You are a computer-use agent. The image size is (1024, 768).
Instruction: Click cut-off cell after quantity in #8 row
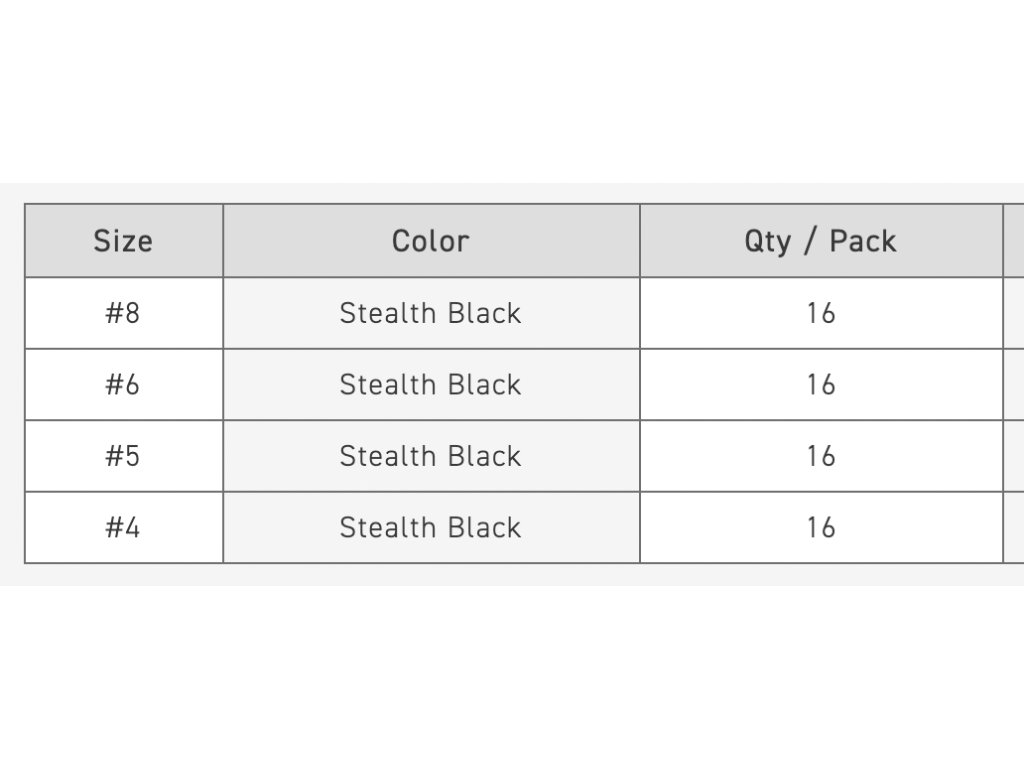click(x=1014, y=313)
